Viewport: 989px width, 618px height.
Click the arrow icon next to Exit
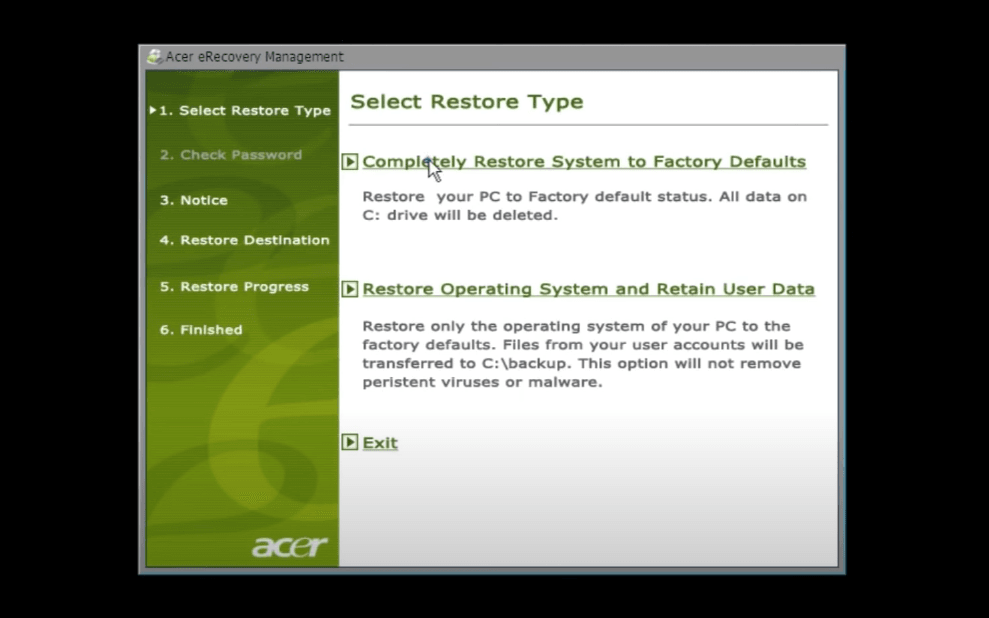(350, 442)
